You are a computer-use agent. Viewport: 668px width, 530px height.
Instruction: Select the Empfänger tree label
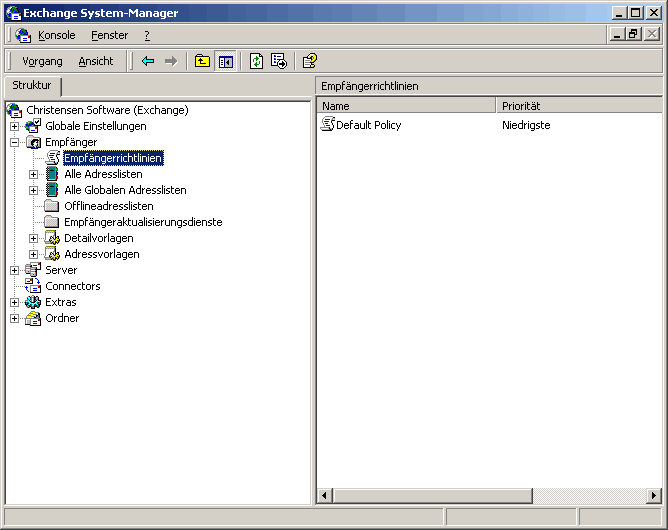pos(71,142)
